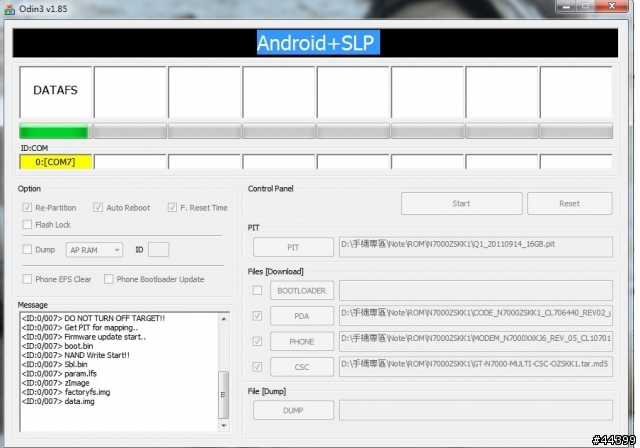This screenshot has width=640, height=448.
Task: Toggle the F. Reset Time checkbox
Action: pos(172,207)
